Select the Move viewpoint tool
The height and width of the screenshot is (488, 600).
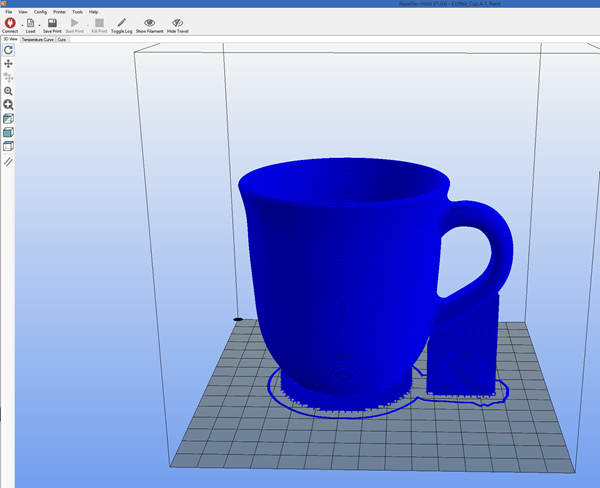pos(9,63)
